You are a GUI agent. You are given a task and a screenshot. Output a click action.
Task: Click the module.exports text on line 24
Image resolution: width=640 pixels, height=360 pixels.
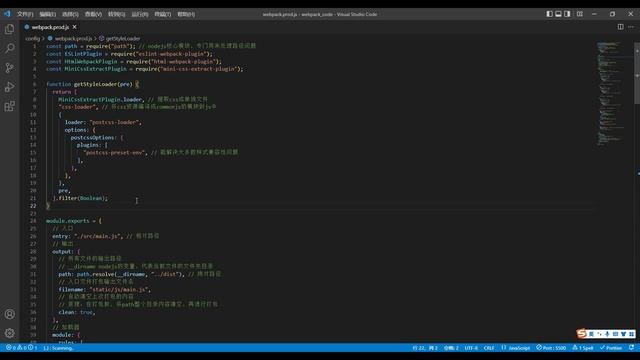point(67,221)
